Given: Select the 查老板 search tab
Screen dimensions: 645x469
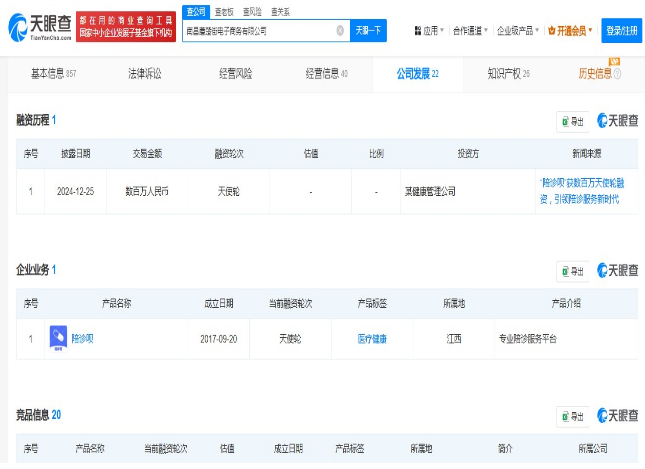Looking at the screenshot, I should click(224, 12).
